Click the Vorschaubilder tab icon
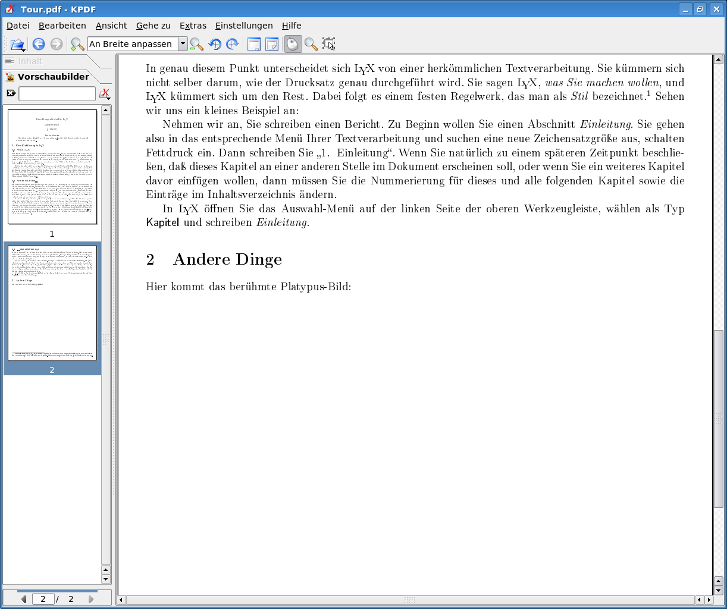Viewport: 727px width, 609px height. (10, 77)
